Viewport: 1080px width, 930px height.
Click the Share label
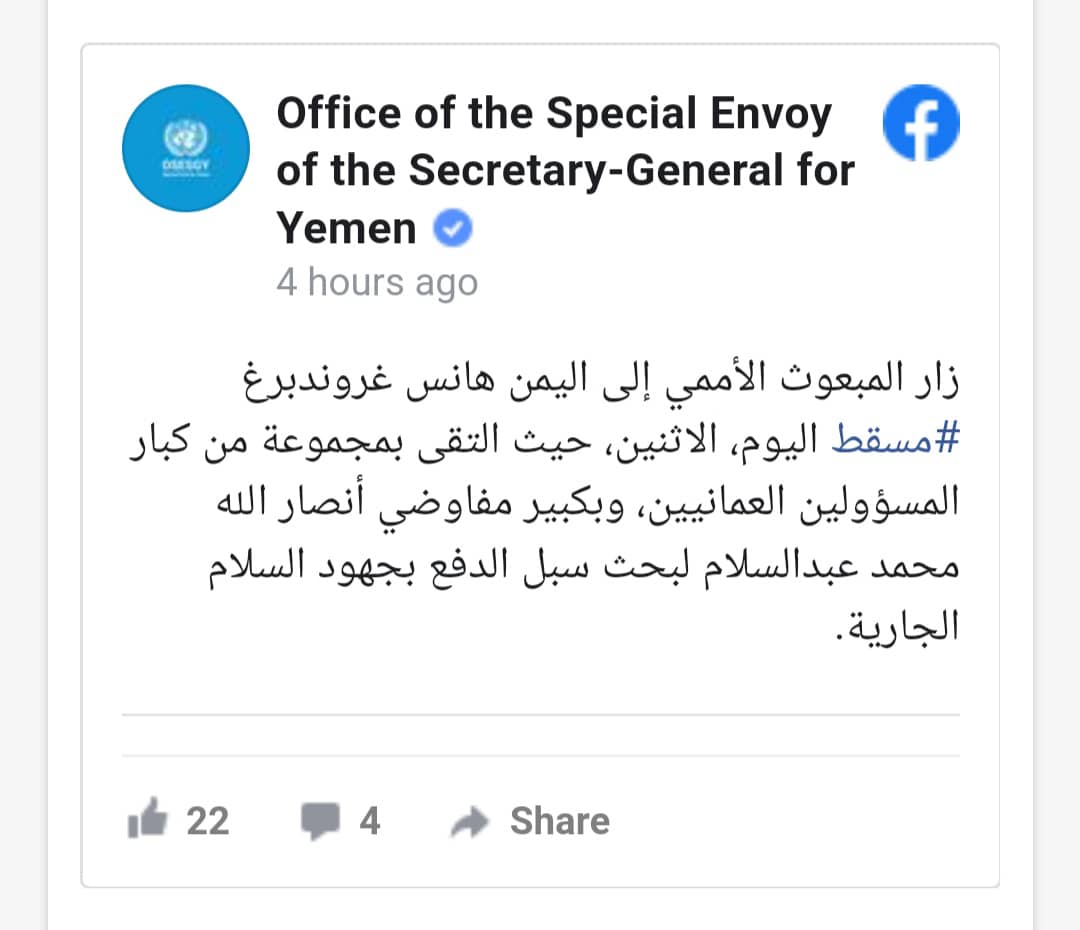click(x=560, y=821)
